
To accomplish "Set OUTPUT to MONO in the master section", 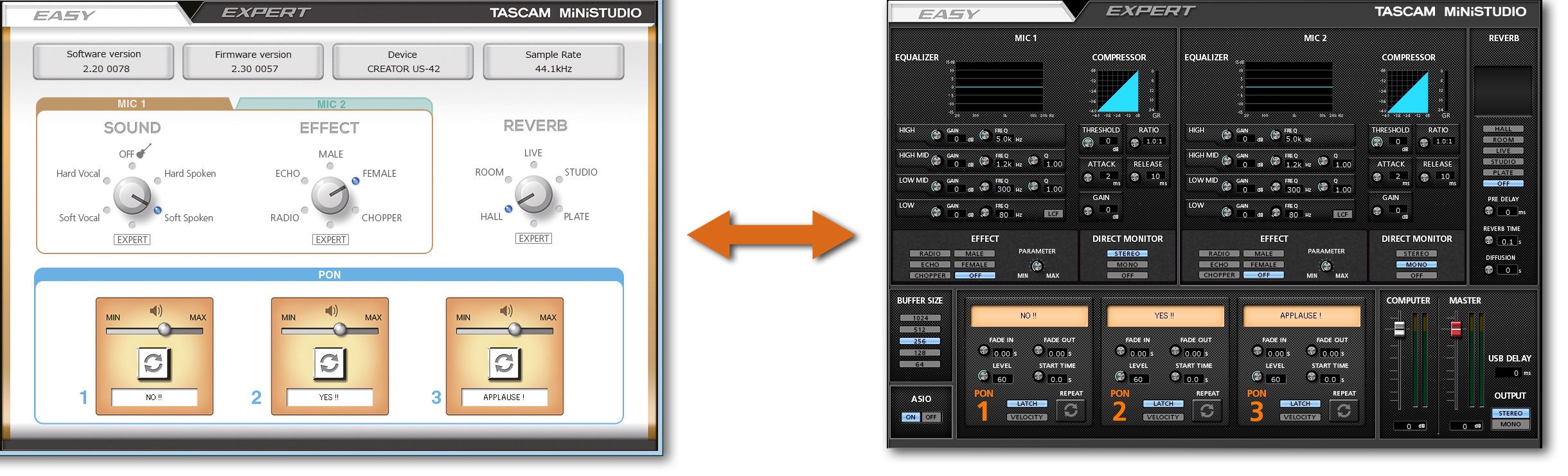I will click(x=1510, y=425).
